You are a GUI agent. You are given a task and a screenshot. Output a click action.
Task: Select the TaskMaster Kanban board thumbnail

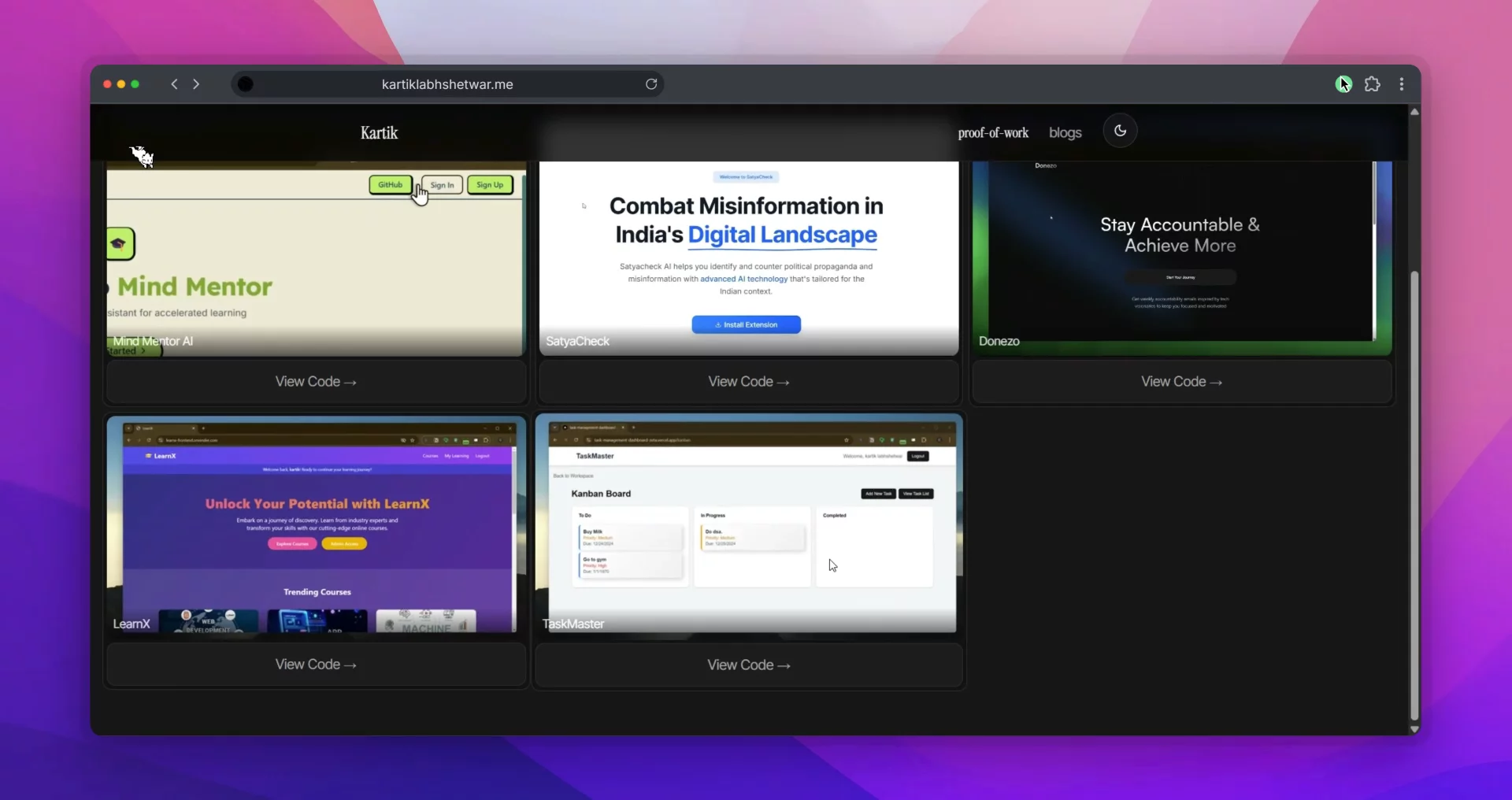[748, 524]
